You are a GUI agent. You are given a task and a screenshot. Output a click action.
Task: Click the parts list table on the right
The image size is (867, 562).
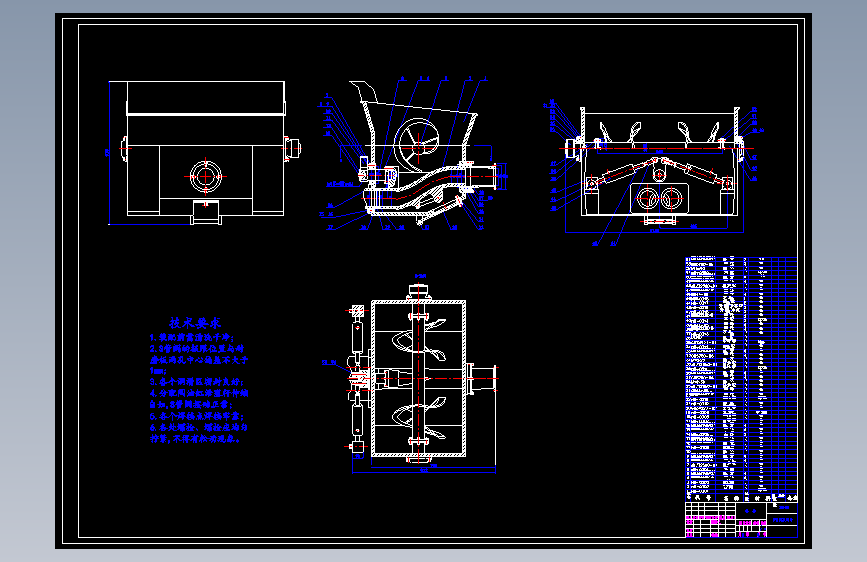pos(741,379)
